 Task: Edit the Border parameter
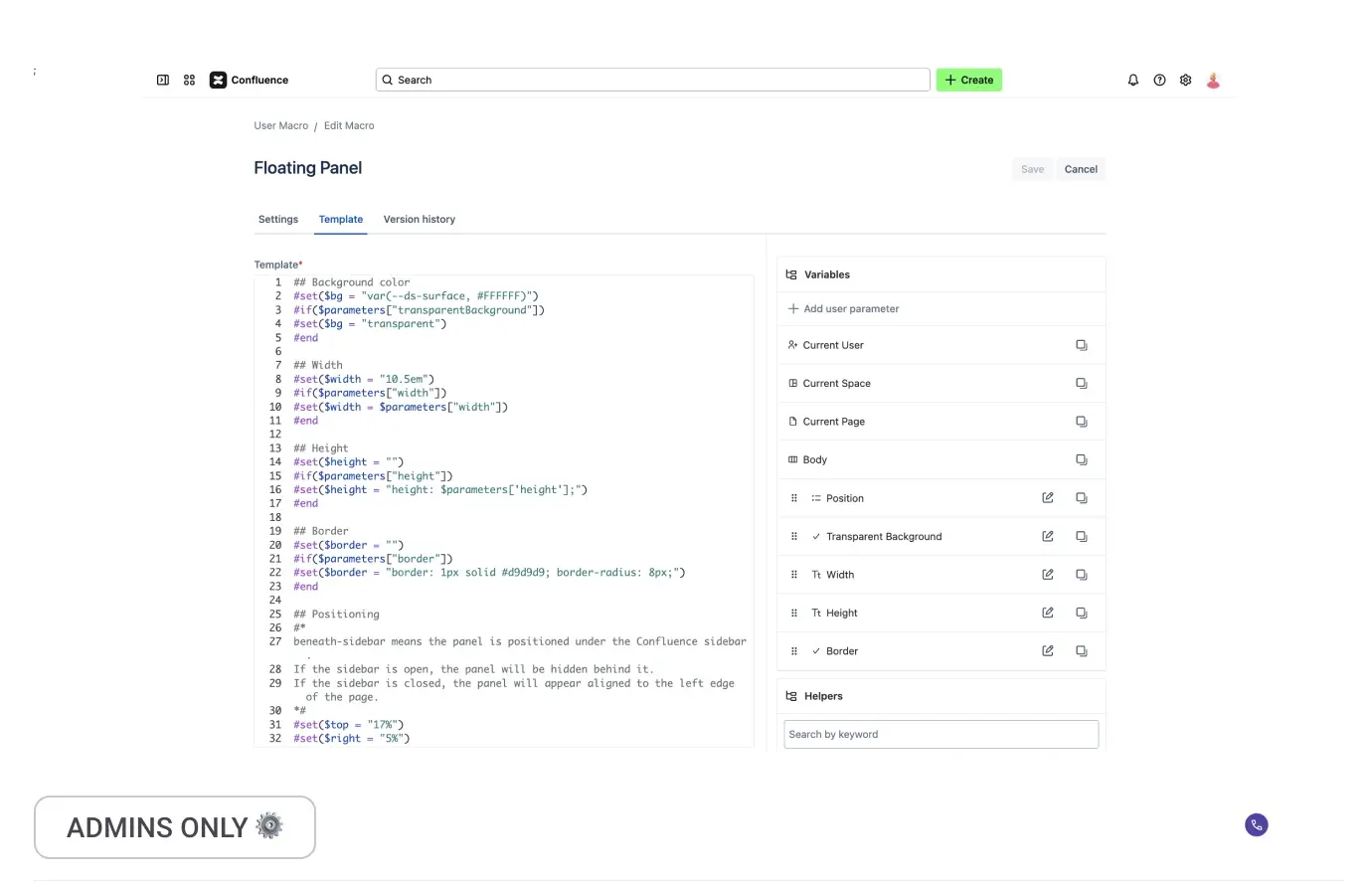point(1048,651)
